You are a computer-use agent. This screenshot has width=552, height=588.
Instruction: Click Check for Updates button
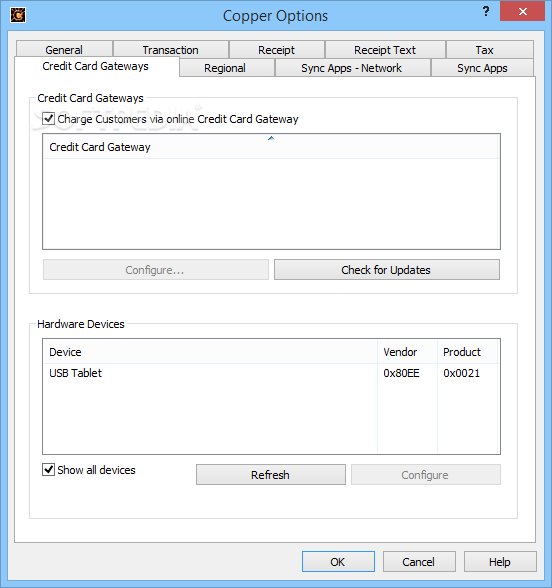point(387,270)
